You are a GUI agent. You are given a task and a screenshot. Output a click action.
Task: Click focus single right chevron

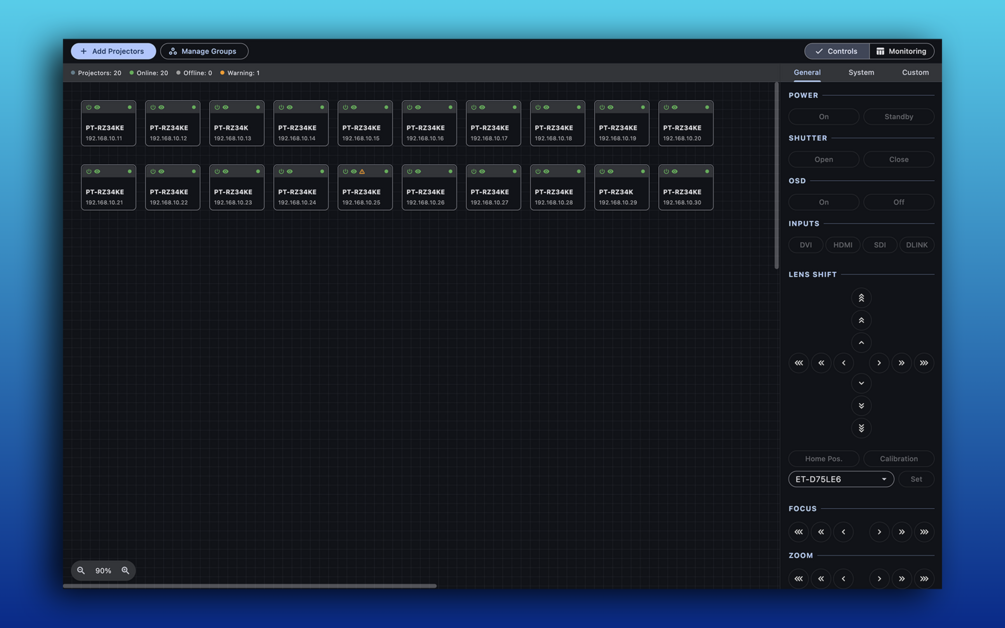click(879, 532)
